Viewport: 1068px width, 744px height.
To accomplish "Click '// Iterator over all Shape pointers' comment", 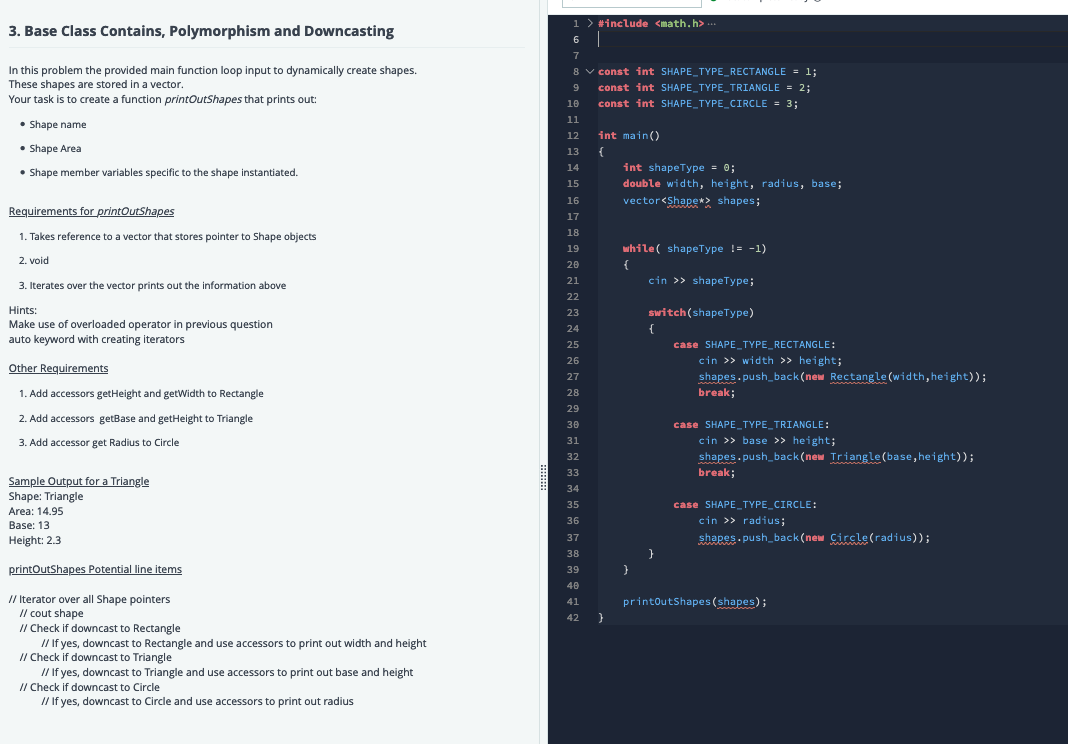I will [89, 600].
